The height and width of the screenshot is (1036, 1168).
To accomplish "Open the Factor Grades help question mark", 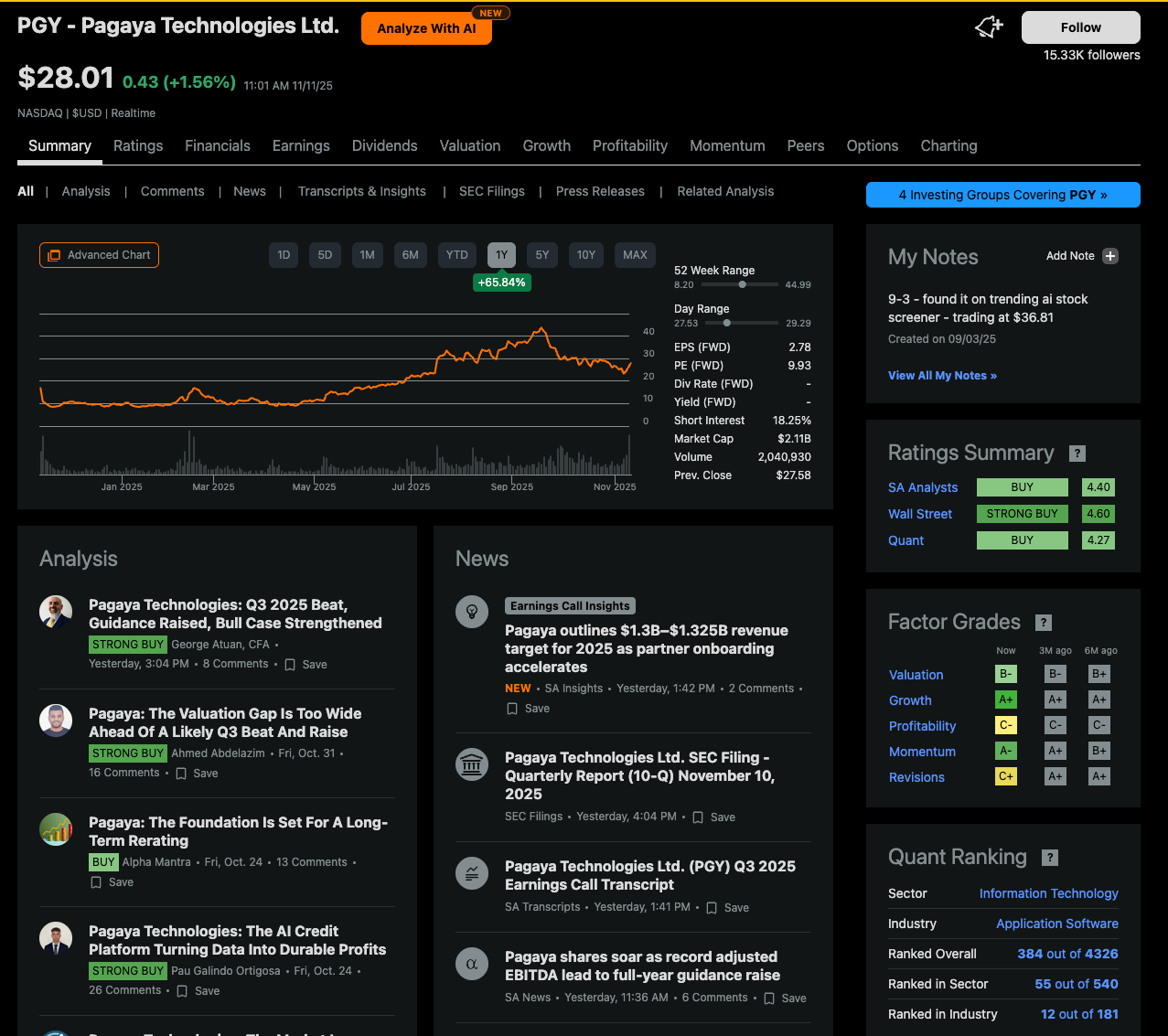I will click(1044, 623).
